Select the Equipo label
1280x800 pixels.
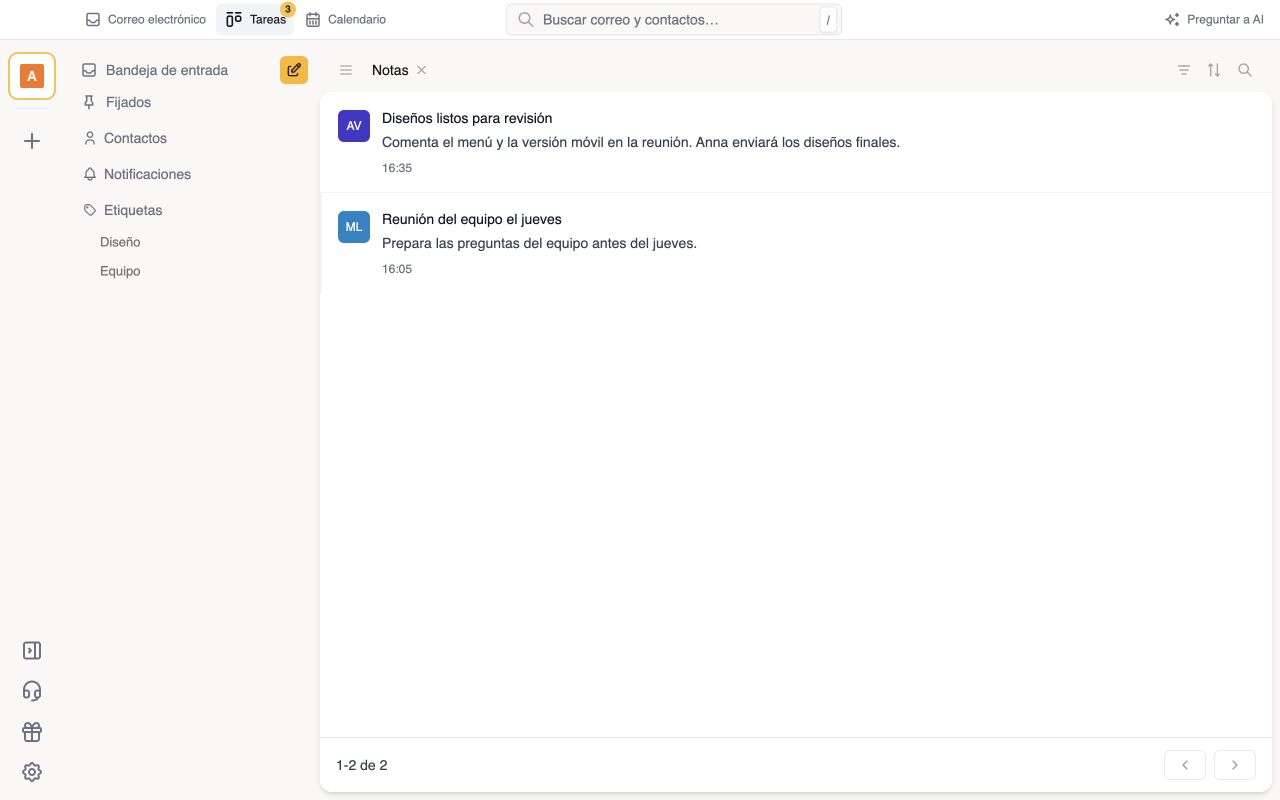pyautogui.click(x=120, y=271)
